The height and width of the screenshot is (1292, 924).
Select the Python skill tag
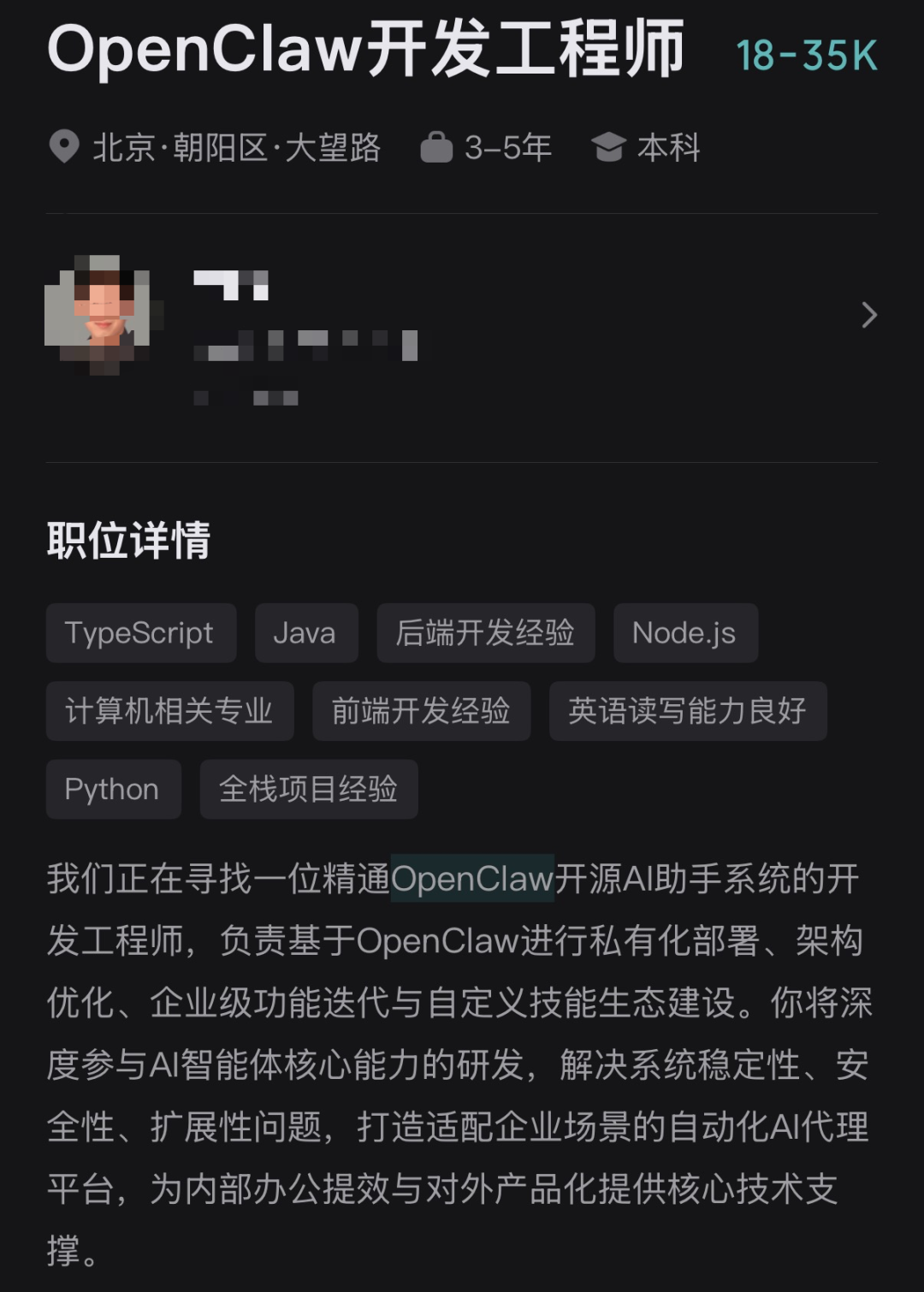click(x=114, y=789)
